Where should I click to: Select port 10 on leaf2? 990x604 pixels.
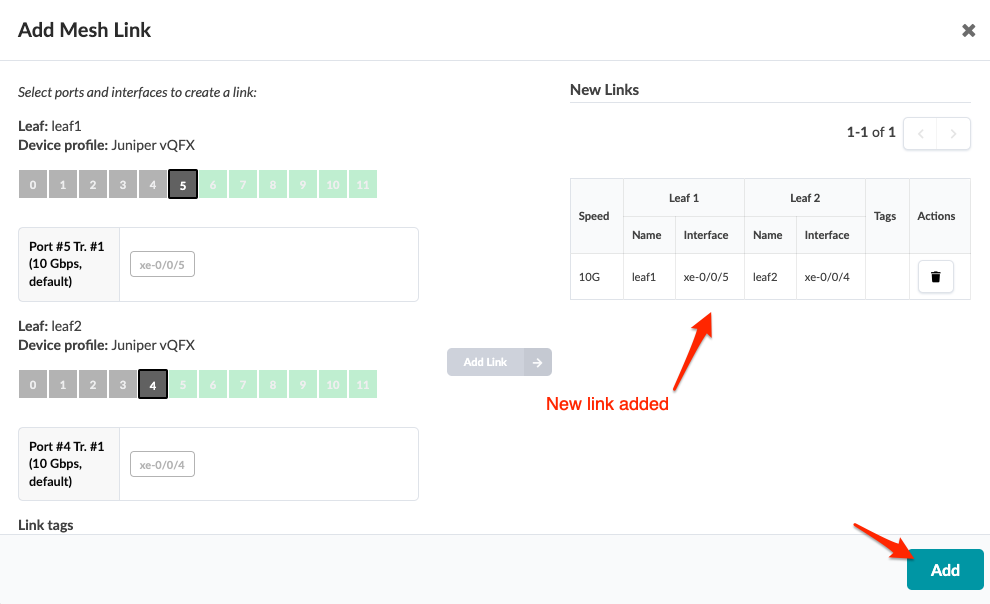[x=333, y=384]
